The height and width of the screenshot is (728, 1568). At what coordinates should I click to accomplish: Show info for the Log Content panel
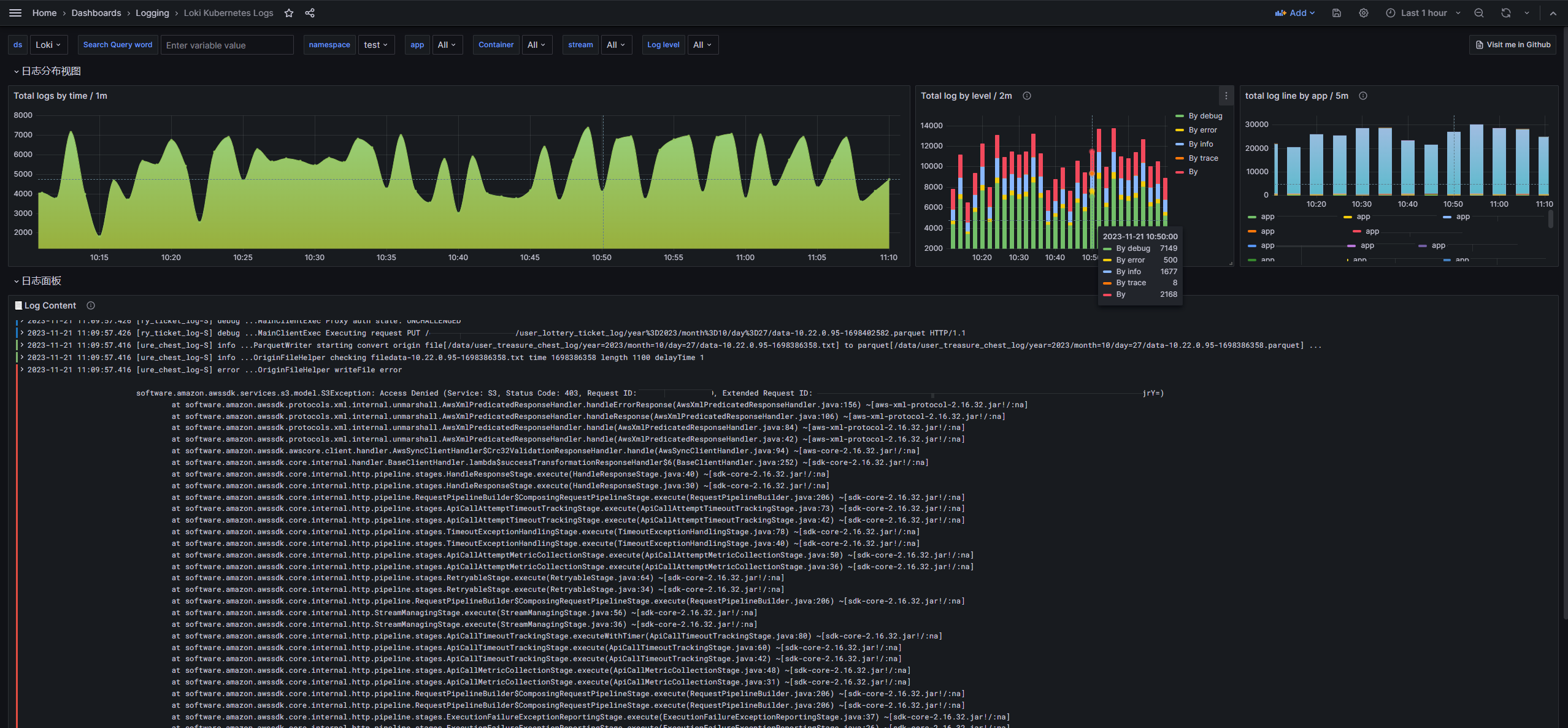[91, 305]
